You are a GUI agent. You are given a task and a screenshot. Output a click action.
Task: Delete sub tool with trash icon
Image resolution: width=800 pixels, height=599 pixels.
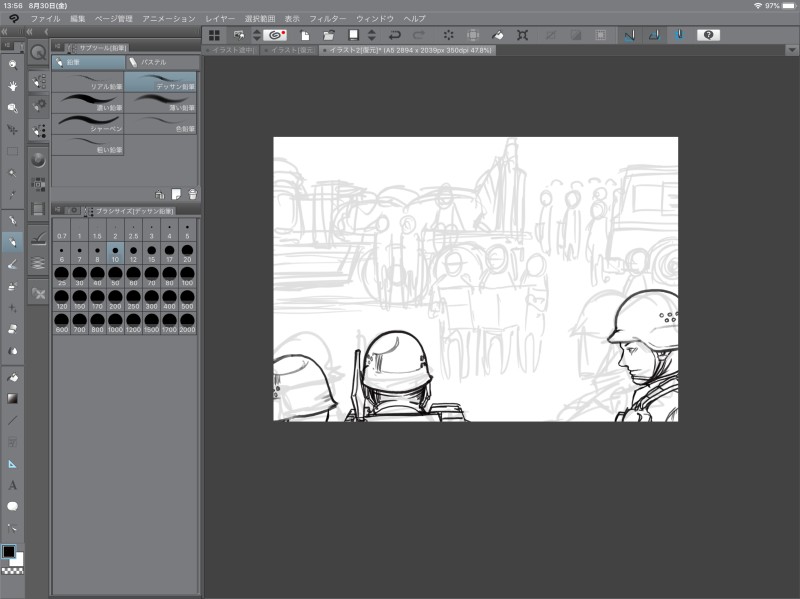(192, 194)
